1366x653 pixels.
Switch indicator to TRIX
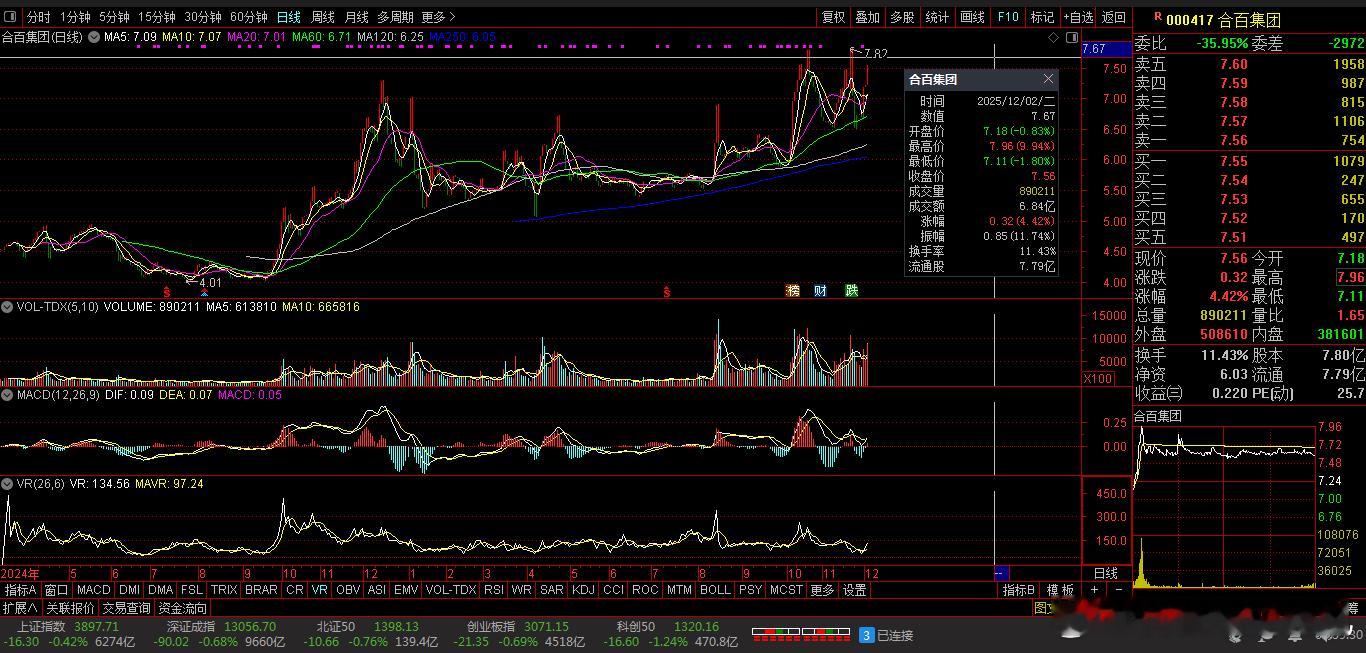[x=224, y=590]
